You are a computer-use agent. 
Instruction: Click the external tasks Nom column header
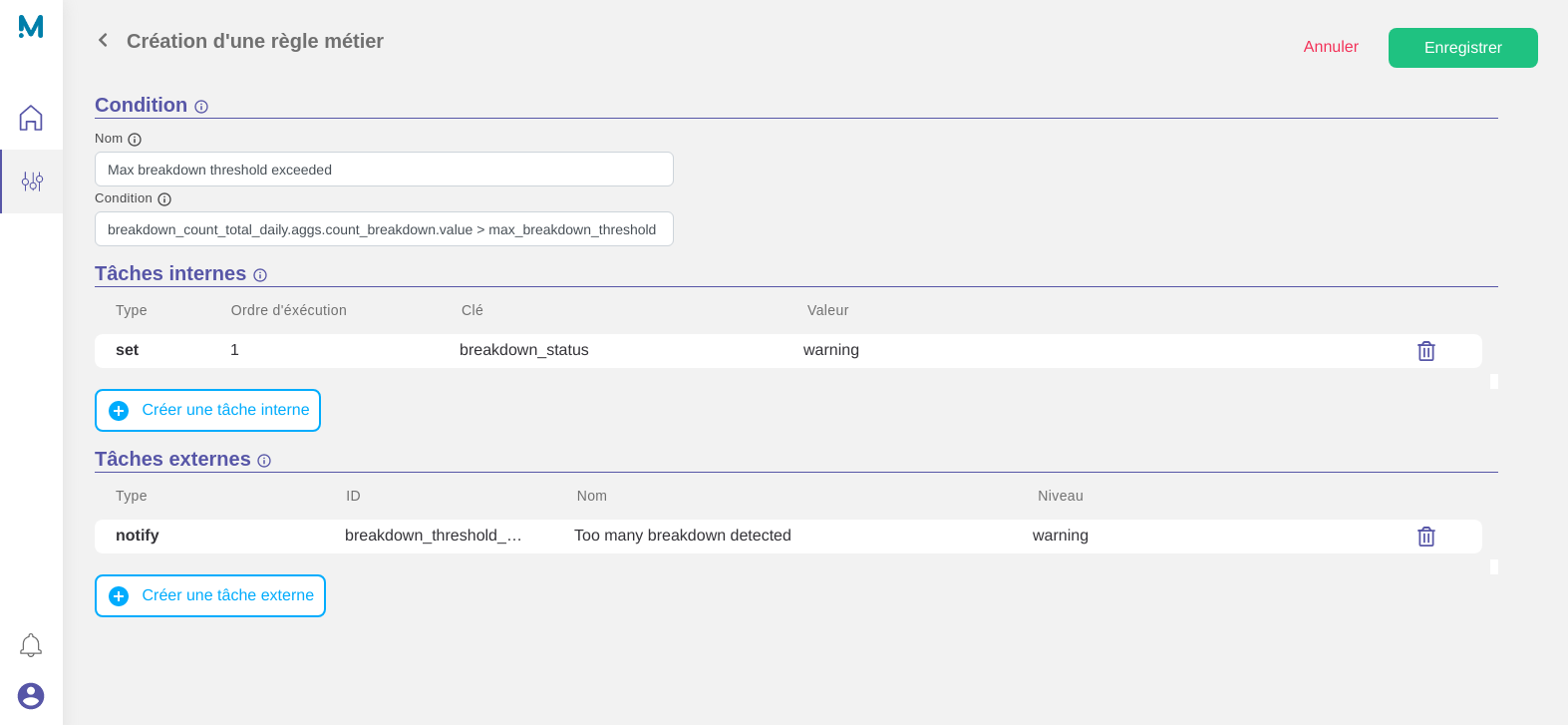tap(591, 496)
